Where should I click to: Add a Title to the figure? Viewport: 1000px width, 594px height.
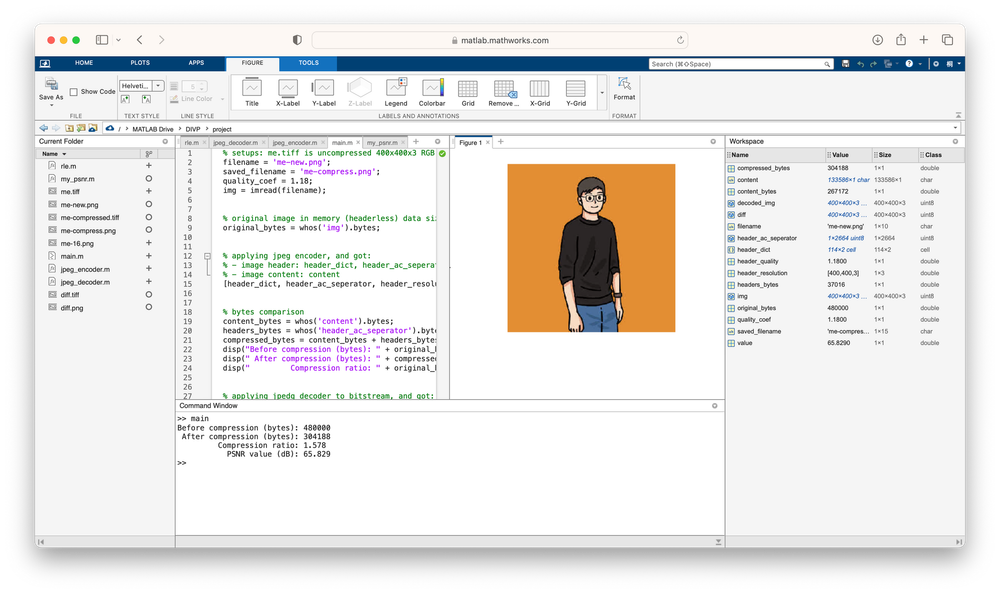point(251,89)
